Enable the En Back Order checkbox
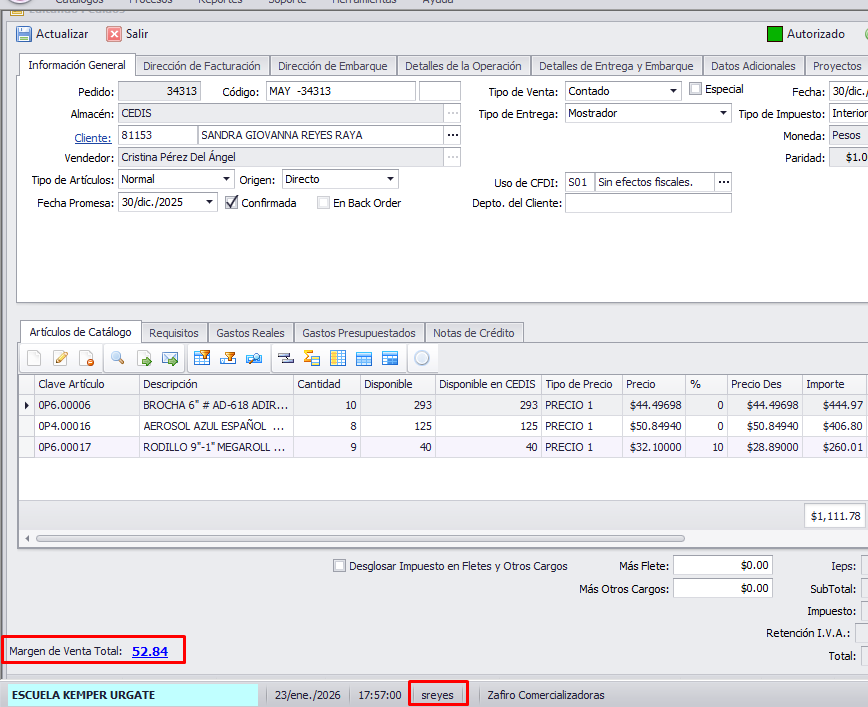Viewport: 868px width, 707px height. coord(323,202)
